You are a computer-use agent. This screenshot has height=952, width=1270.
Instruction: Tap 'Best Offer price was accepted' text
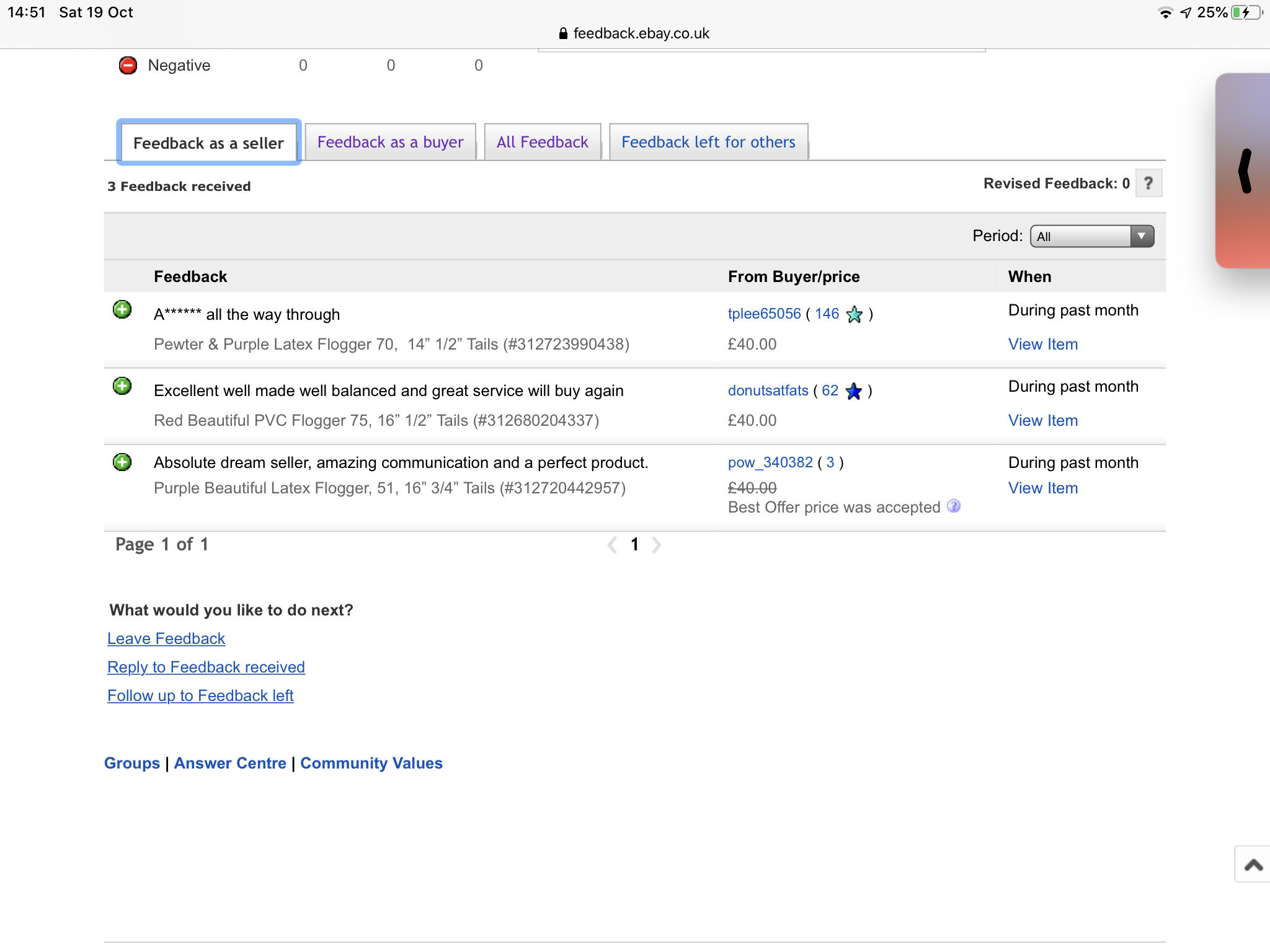point(834,507)
